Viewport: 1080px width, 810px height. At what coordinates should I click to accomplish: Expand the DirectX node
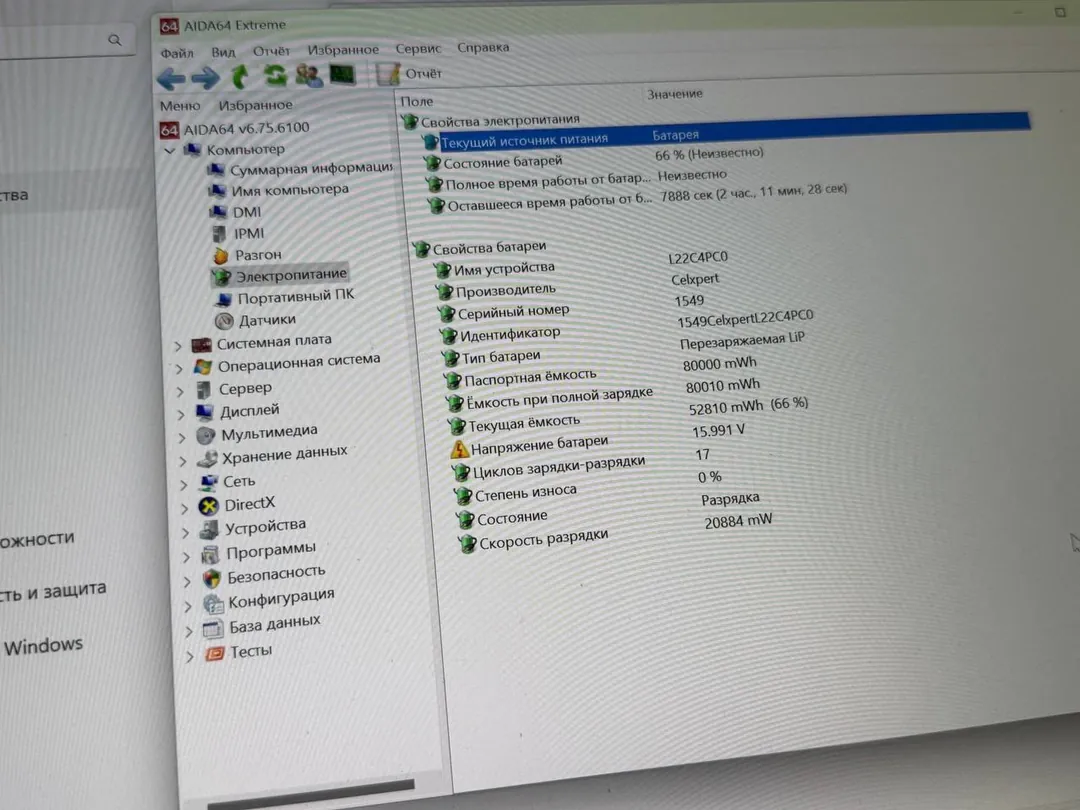185,508
